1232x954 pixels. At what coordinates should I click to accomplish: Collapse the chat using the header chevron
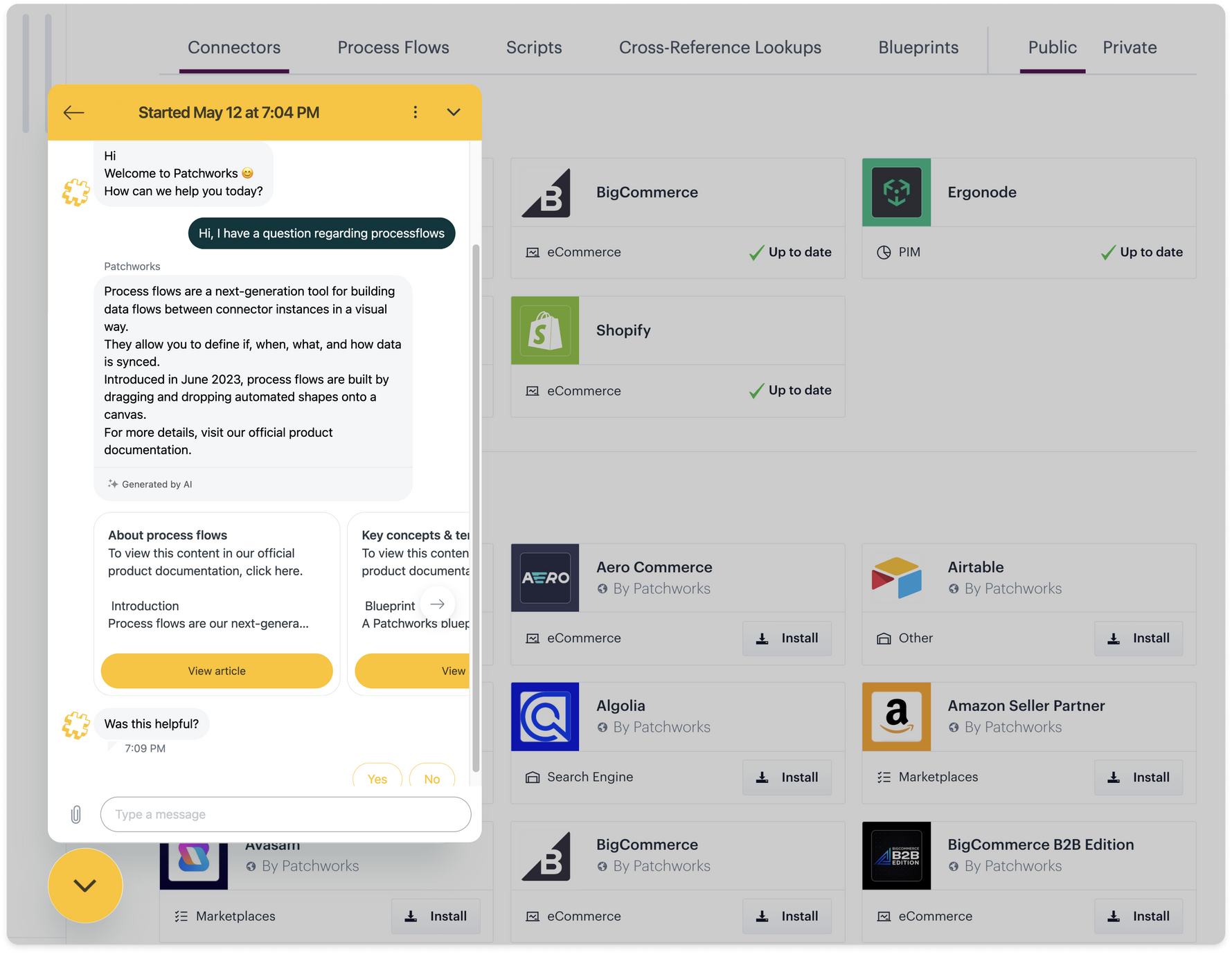click(454, 112)
